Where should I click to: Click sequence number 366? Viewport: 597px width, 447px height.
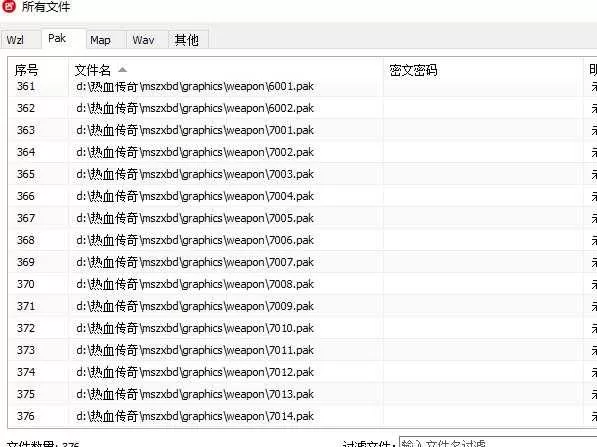point(26,196)
